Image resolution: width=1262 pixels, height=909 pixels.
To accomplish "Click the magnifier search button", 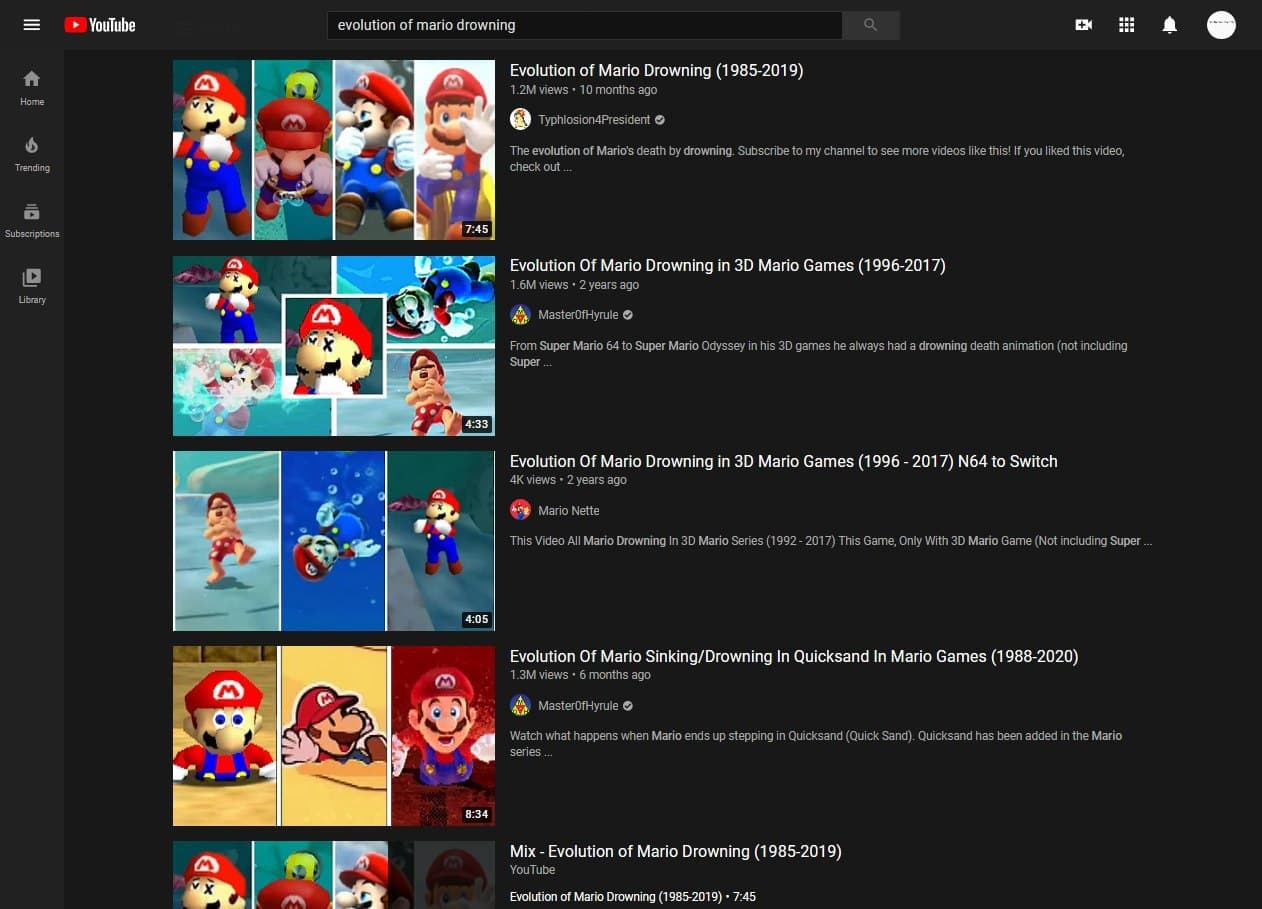I will pyautogui.click(x=870, y=25).
